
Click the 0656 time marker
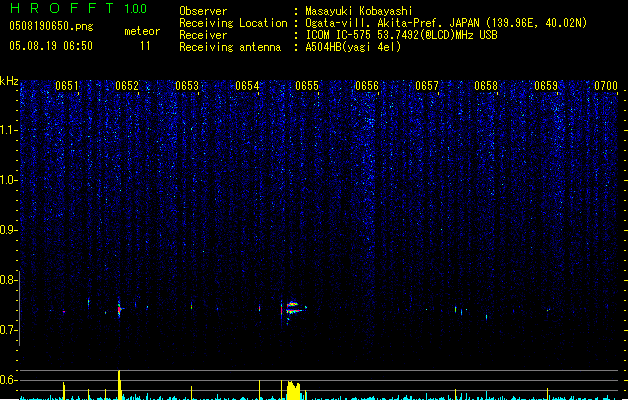point(367,86)
